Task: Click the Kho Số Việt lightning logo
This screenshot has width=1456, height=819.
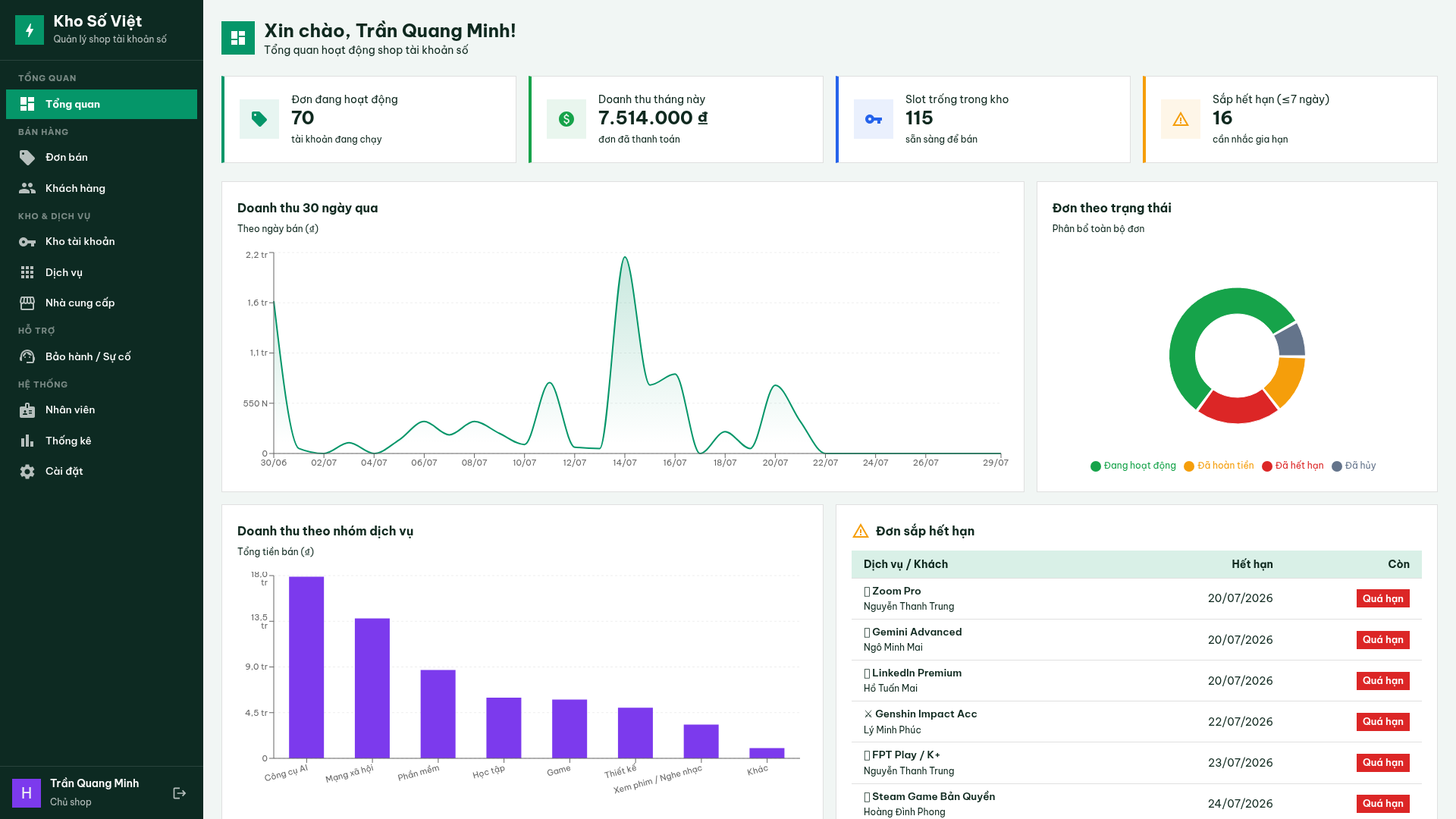Action: (x=30, y=30)
